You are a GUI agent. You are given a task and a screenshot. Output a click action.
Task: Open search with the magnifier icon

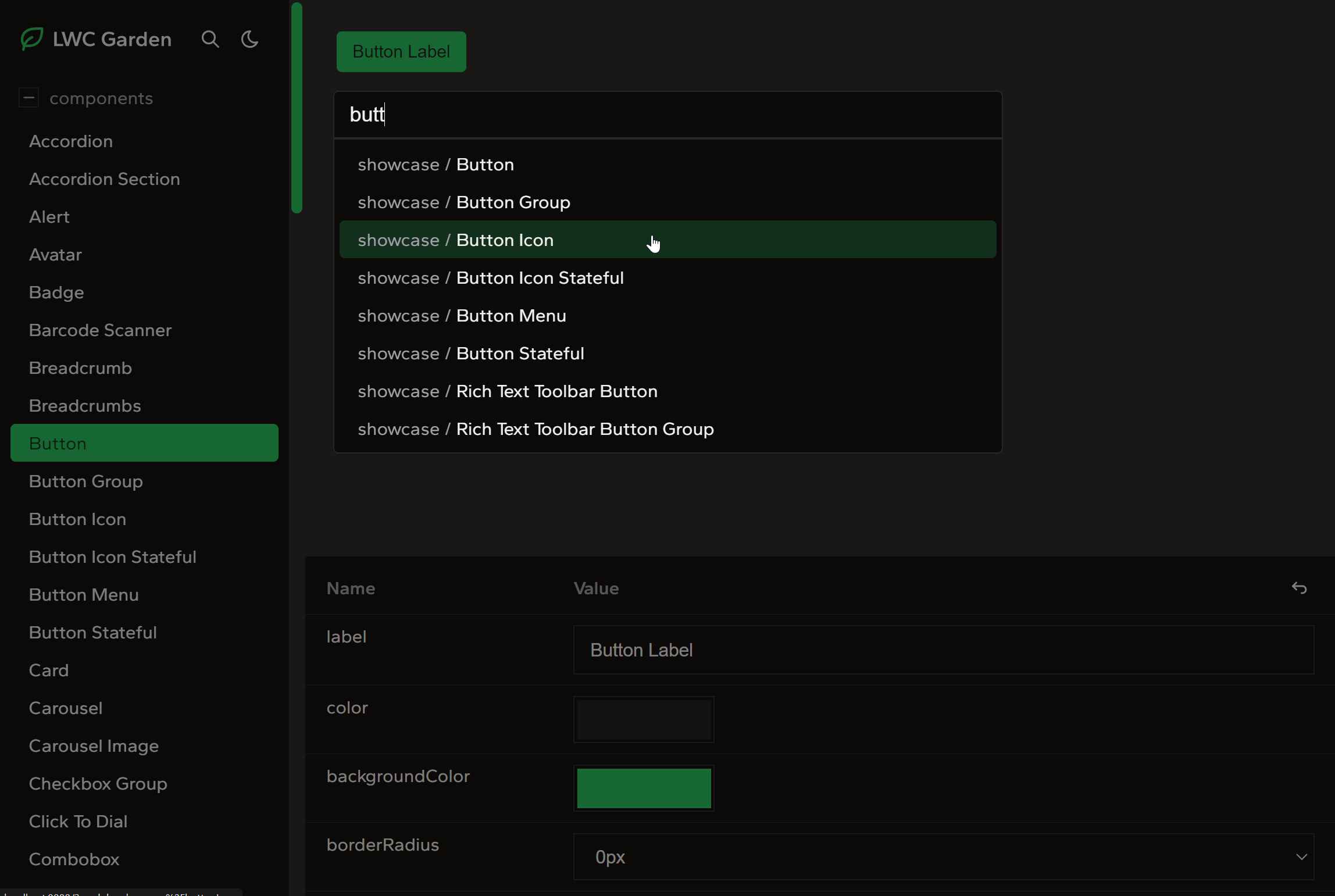[210, 40]
